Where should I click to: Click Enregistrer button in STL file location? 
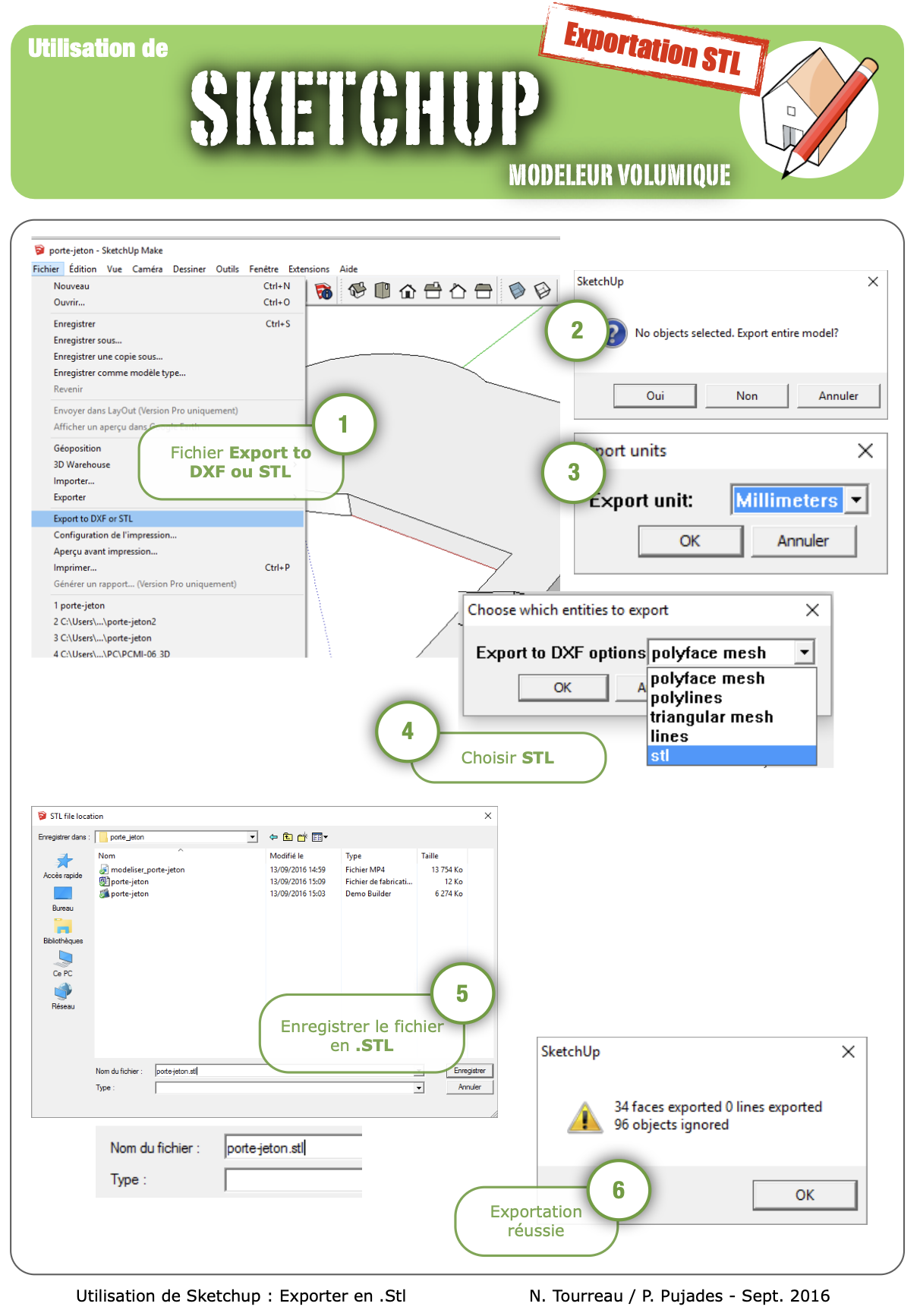(x=470, y=1071)
